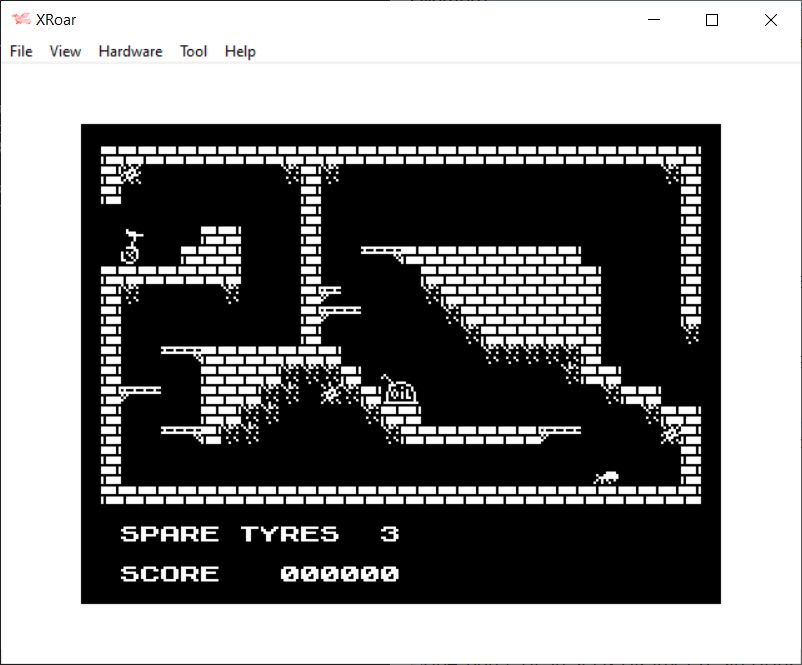The height and width of the screenshot is (665, 802).
Task: Open the Tool menu
Action: (193, 51)
